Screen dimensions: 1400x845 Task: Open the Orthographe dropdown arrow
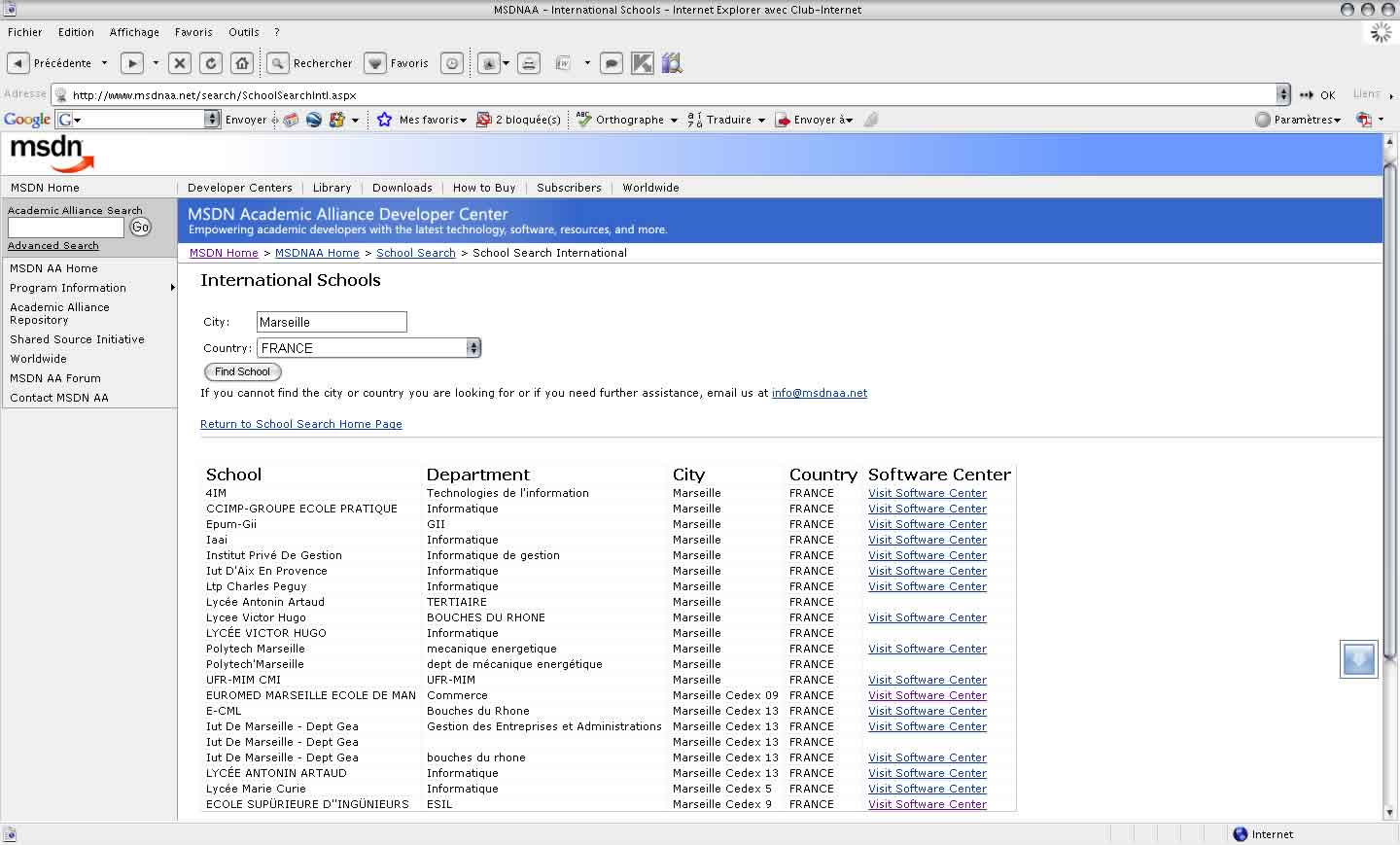674,121
